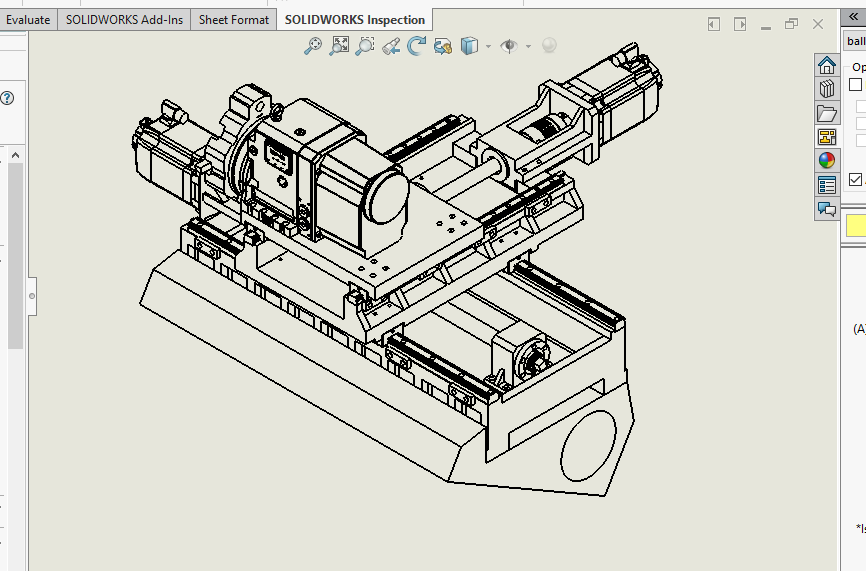866x571 pixels.
Task: Minimize the drawing document window
Action: [x=765, y=28]
